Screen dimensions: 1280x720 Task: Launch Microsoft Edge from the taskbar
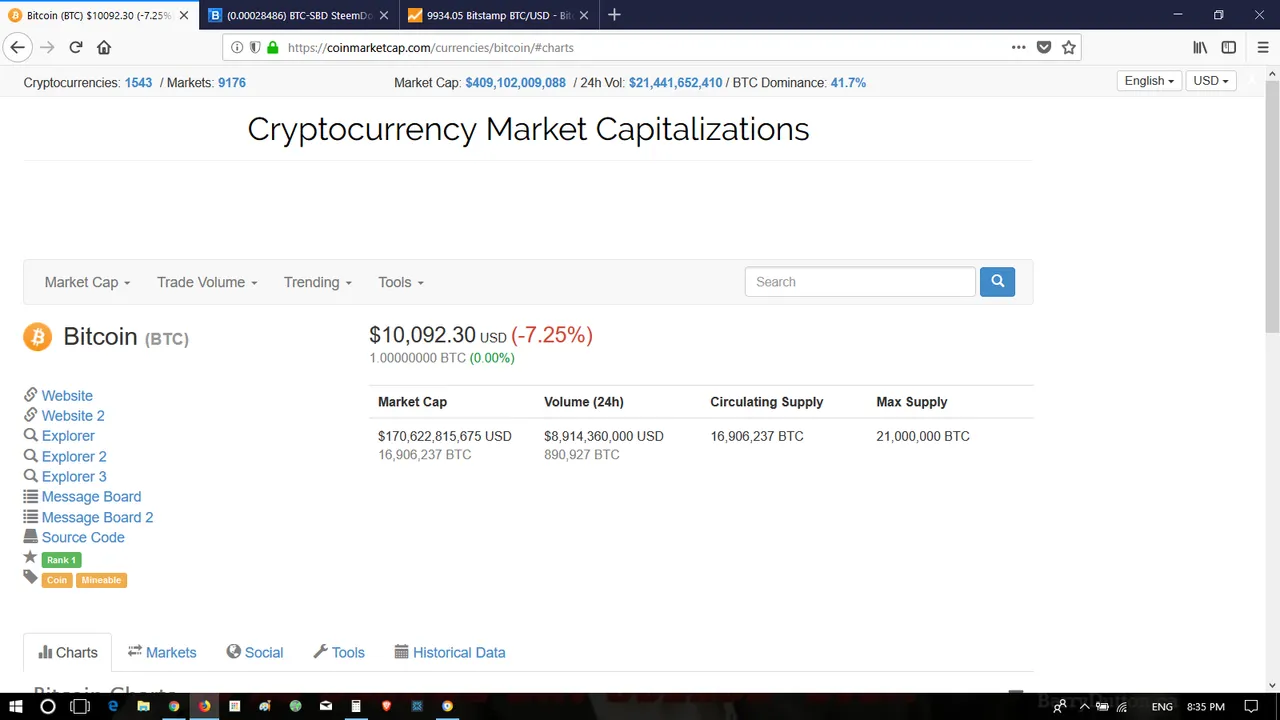[113, 706]
